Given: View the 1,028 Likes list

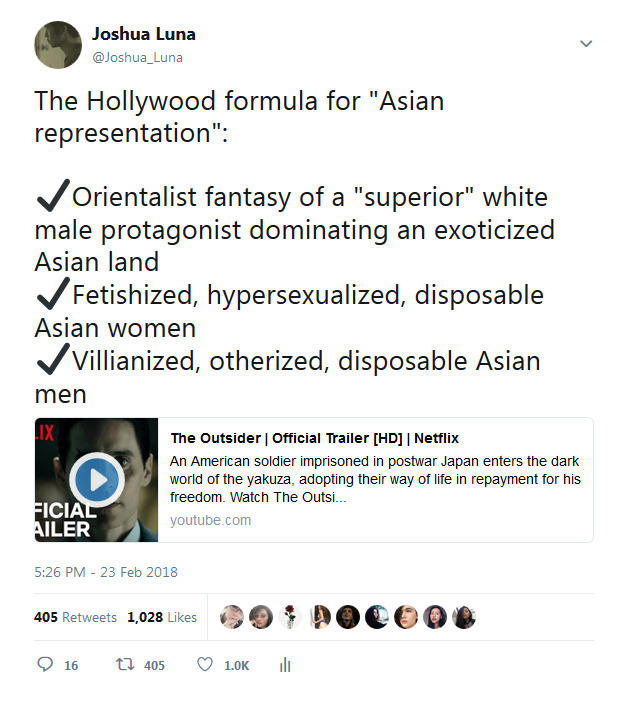Looking at the screenshot, I should click(x=162, y=617).
